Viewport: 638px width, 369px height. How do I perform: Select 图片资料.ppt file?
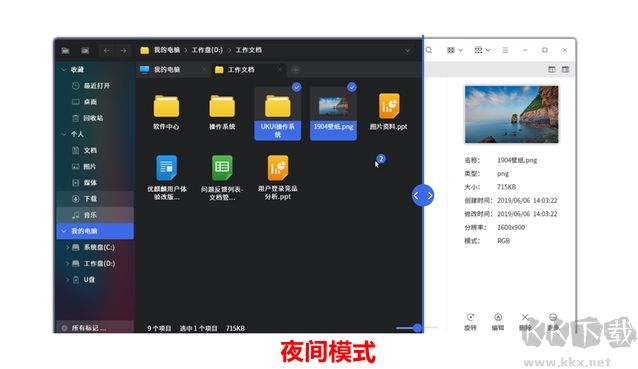tap(389, 112)
